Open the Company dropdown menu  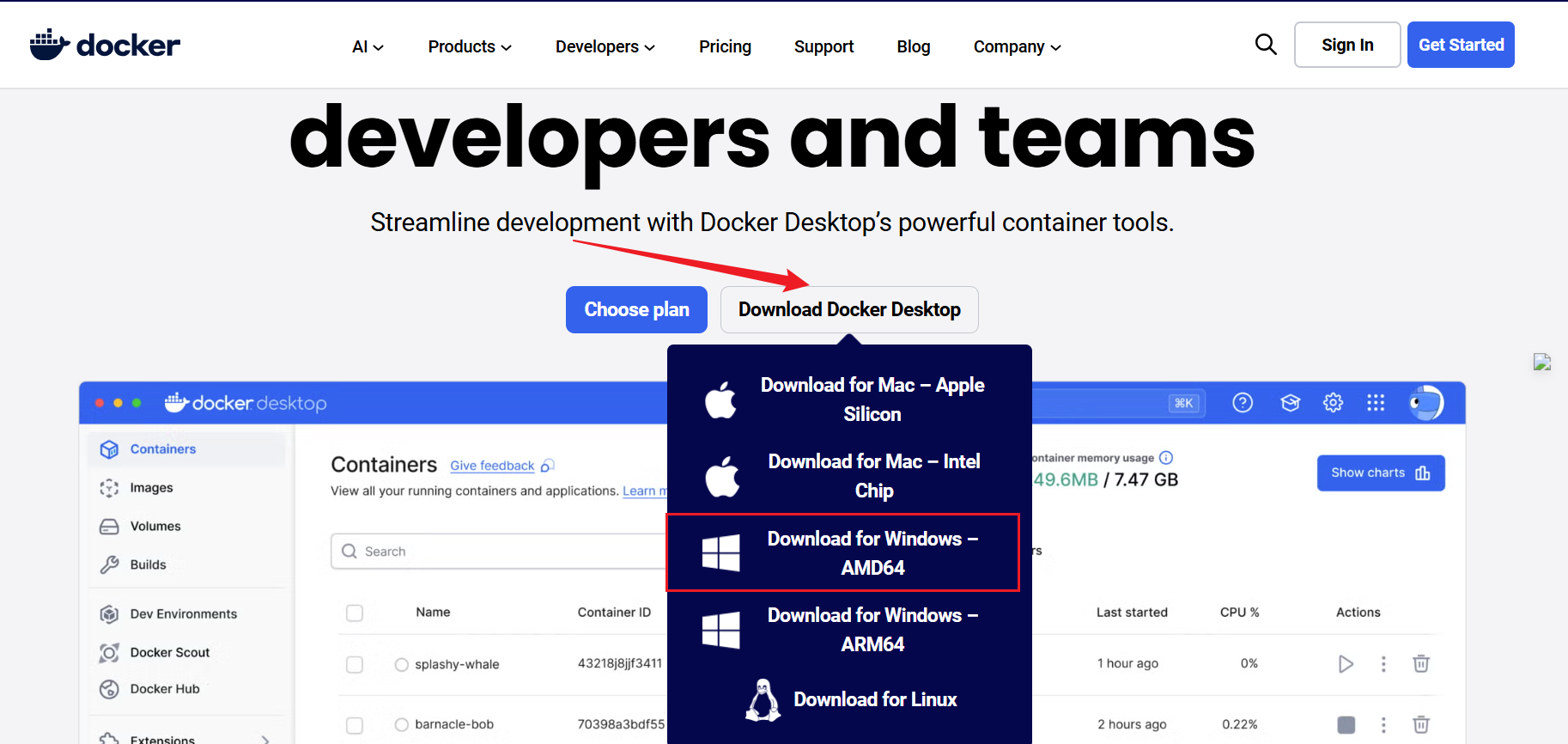pyautogui.click(x=1018, y=46)
